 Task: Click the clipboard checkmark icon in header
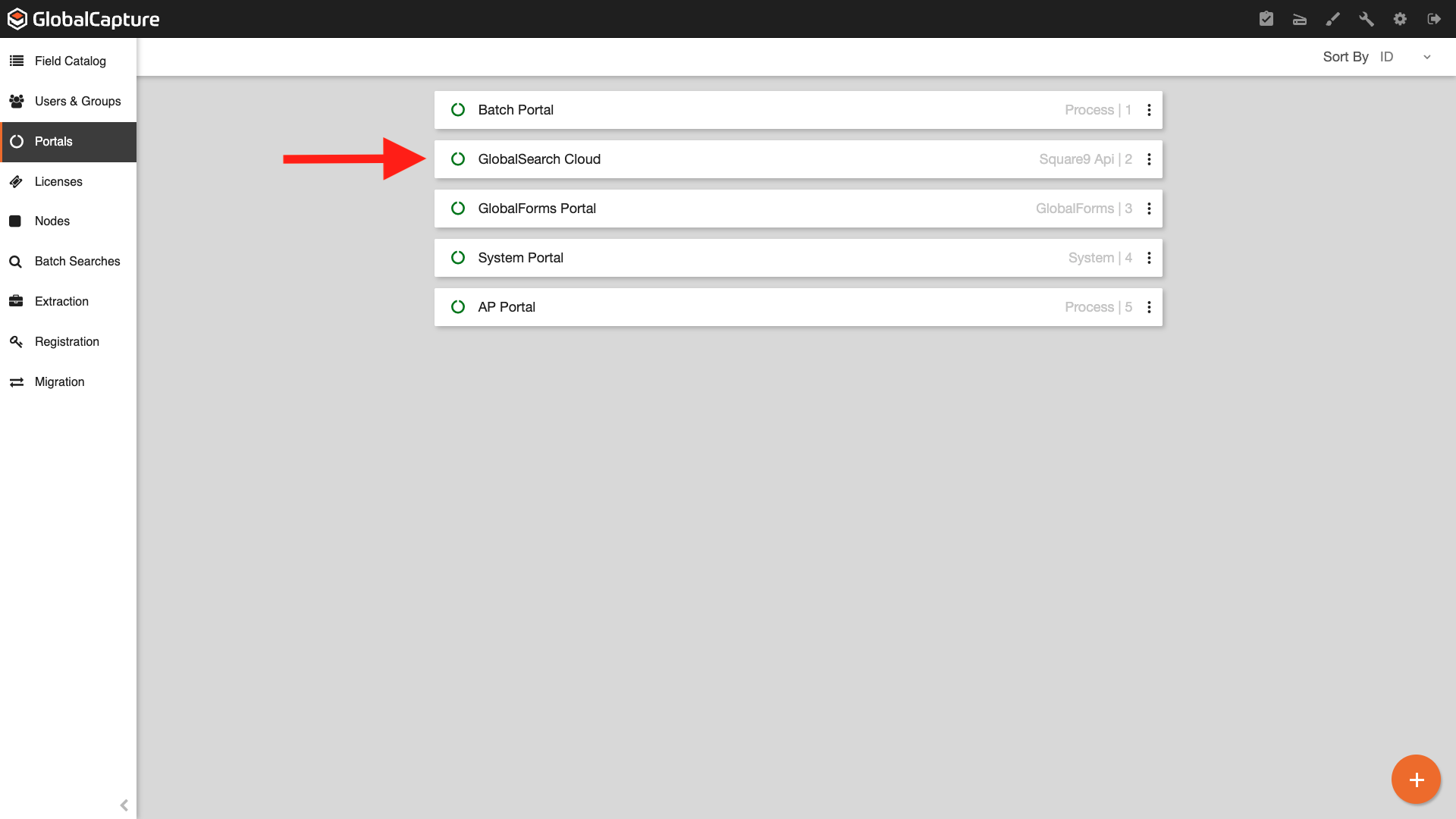1266,19
